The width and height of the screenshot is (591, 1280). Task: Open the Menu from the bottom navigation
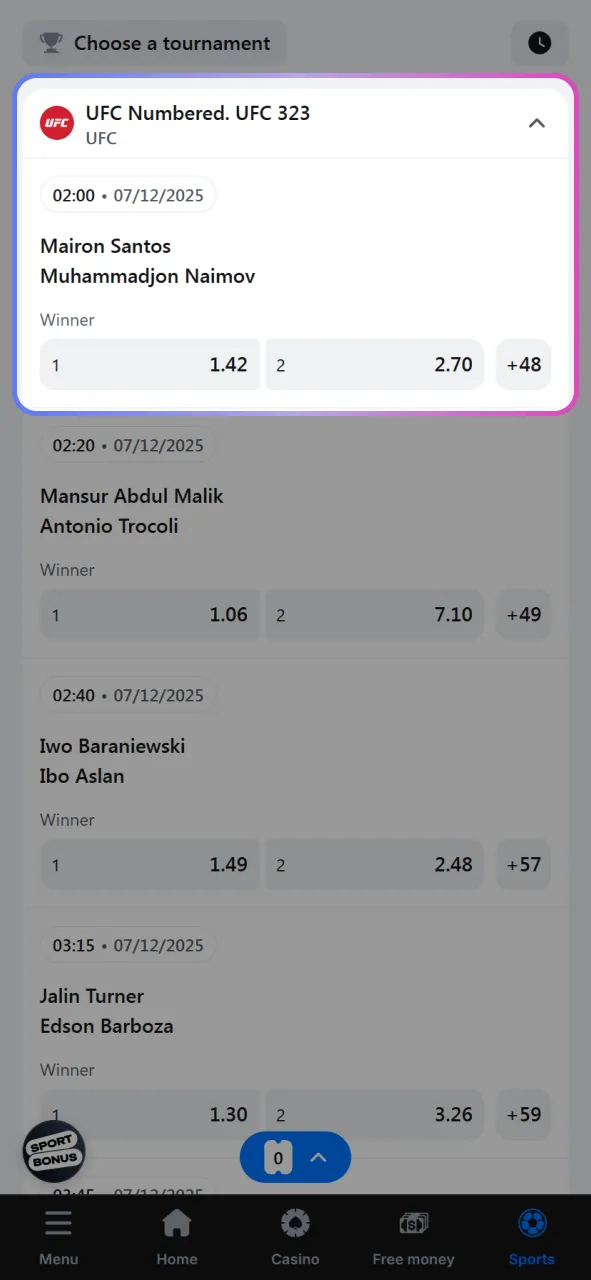(x=58, y=1237)
